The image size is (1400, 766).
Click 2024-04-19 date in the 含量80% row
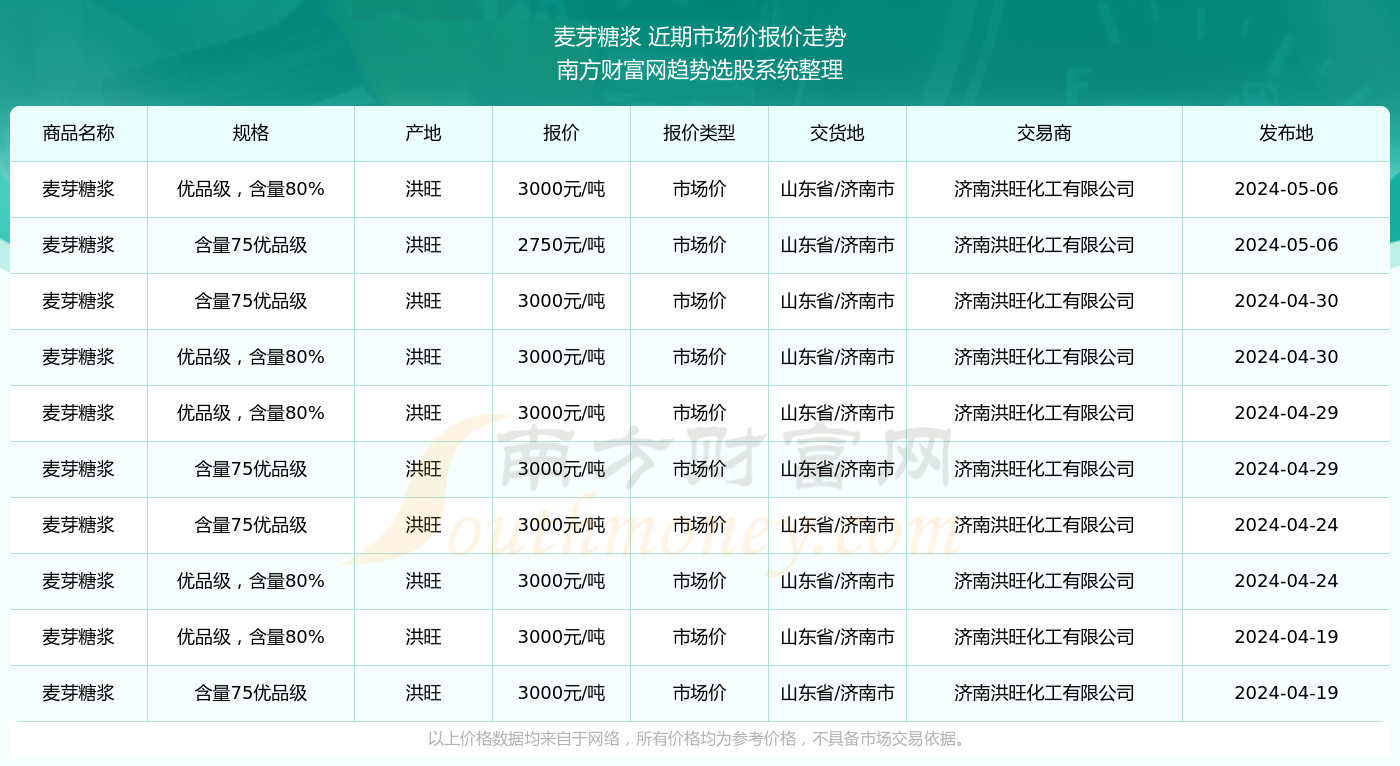click(x=1286, y=637)
